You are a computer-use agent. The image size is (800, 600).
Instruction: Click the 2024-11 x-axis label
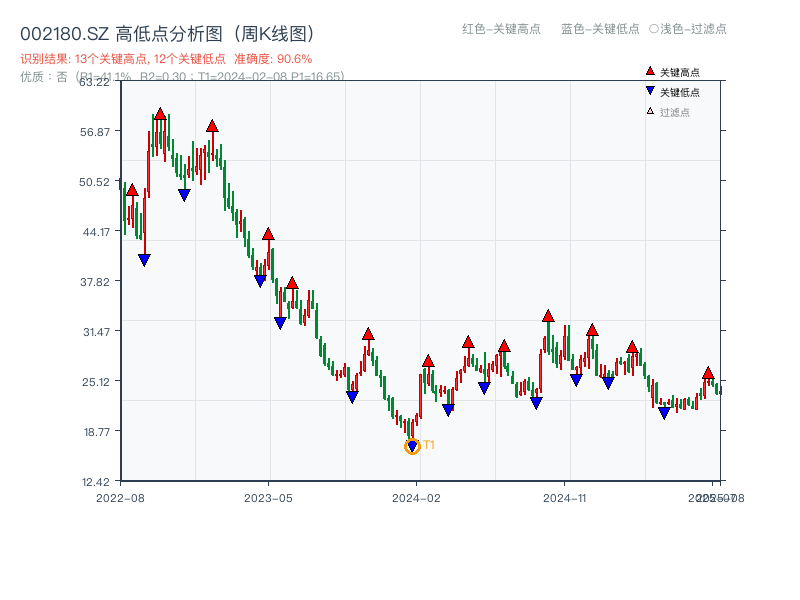pos(565,498)
